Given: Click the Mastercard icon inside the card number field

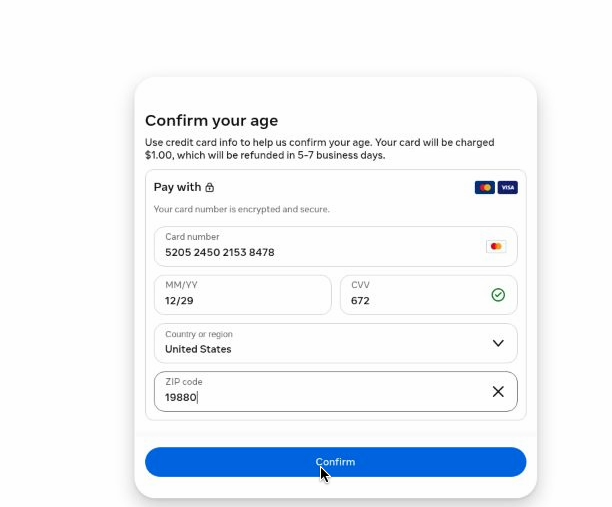Looking at the screenshot, I should [496, 246].
